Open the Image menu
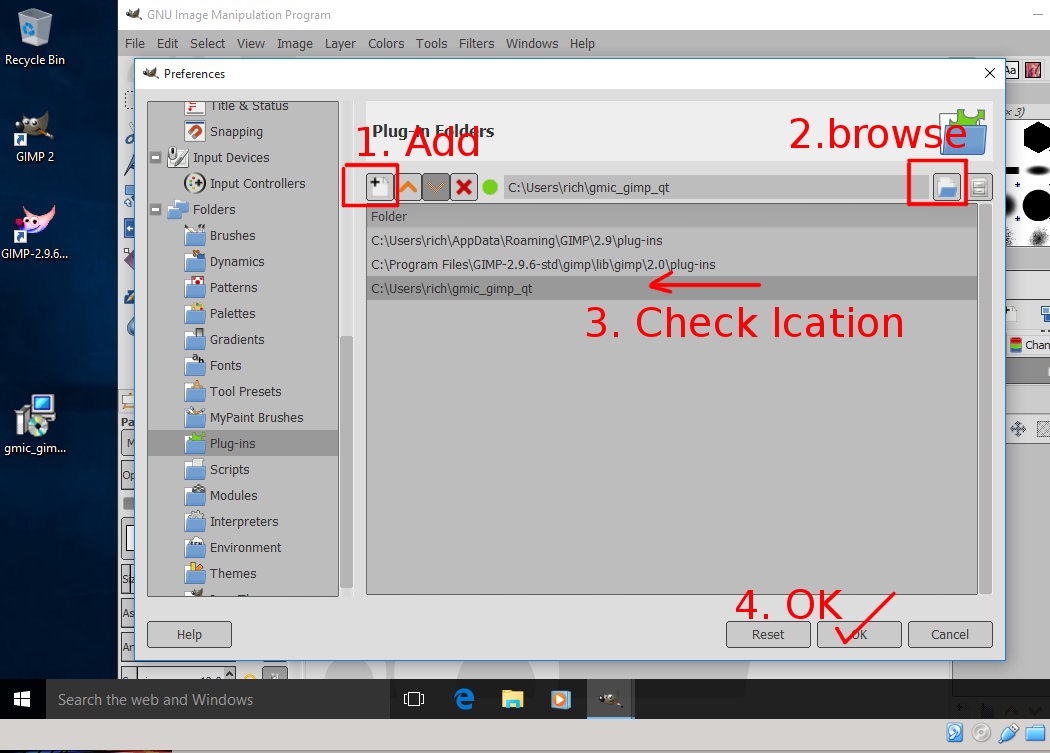Image resolution: width=1050 pixels, height=753 pixels. pos(295,44)
